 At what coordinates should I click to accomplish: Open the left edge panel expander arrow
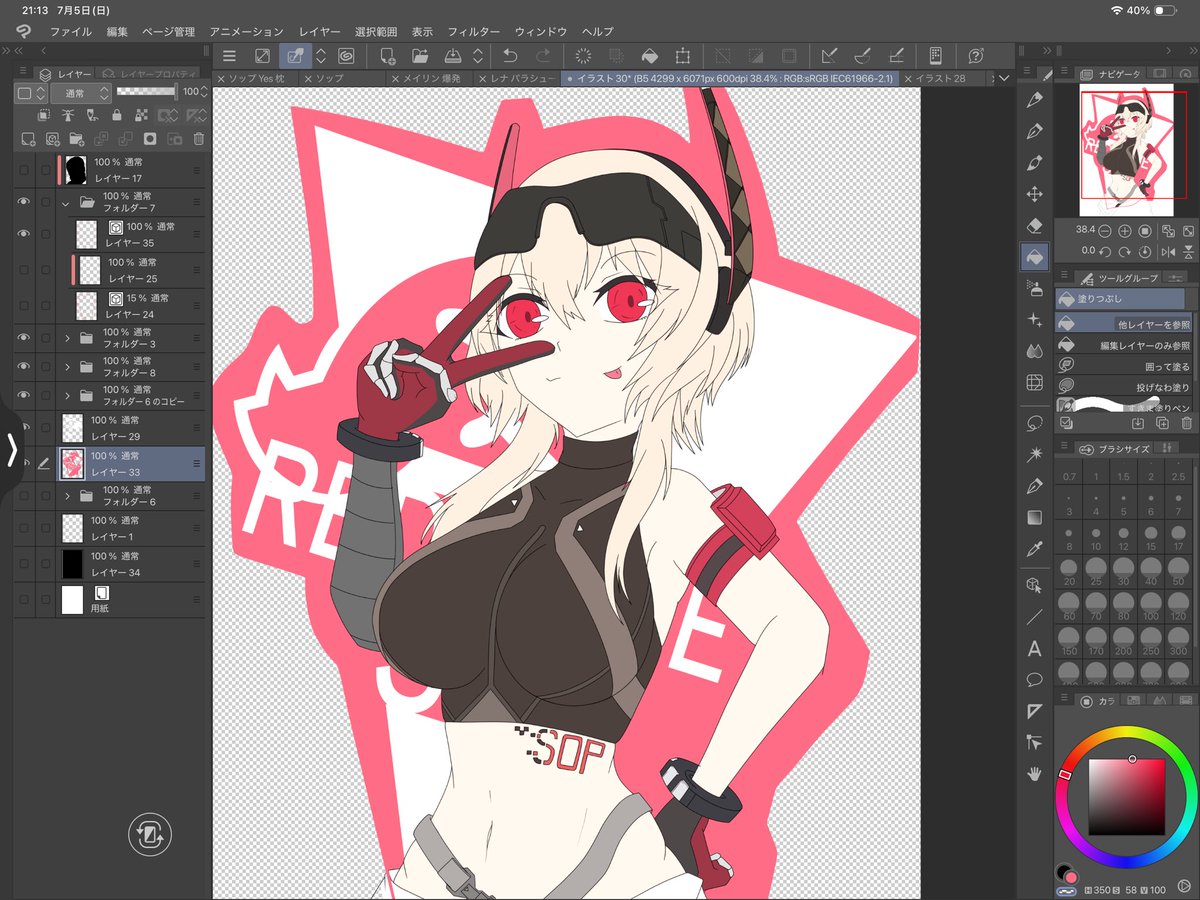[12, 450]
